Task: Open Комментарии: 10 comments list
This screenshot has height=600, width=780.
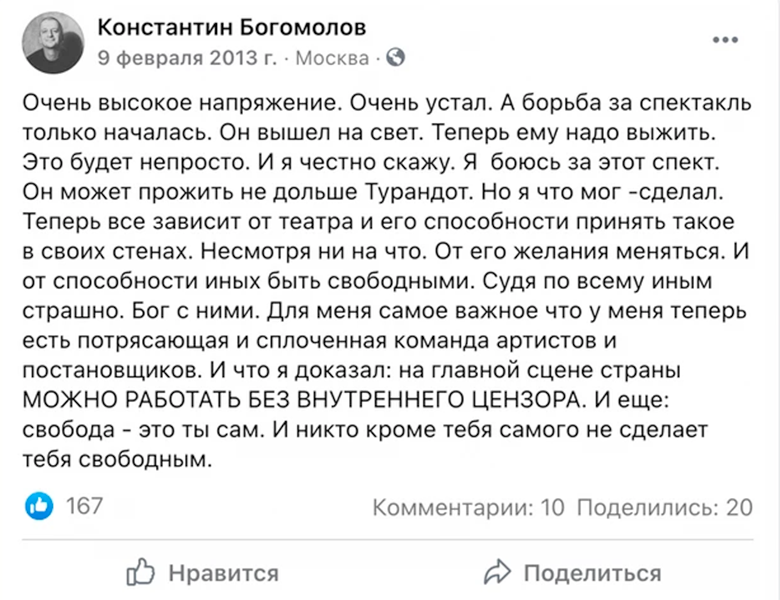Action: pyautogui.click(x=469, y=507)
